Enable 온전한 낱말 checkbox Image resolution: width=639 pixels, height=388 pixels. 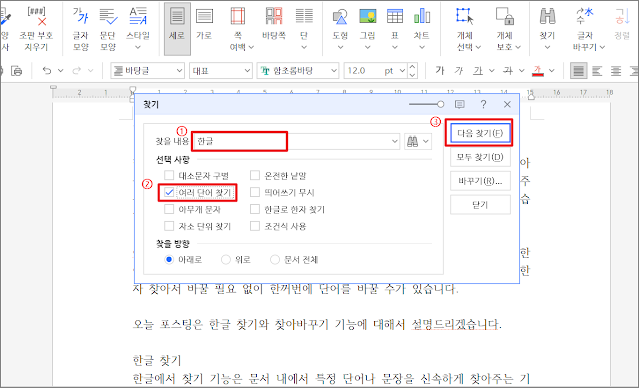click(255, 176)
